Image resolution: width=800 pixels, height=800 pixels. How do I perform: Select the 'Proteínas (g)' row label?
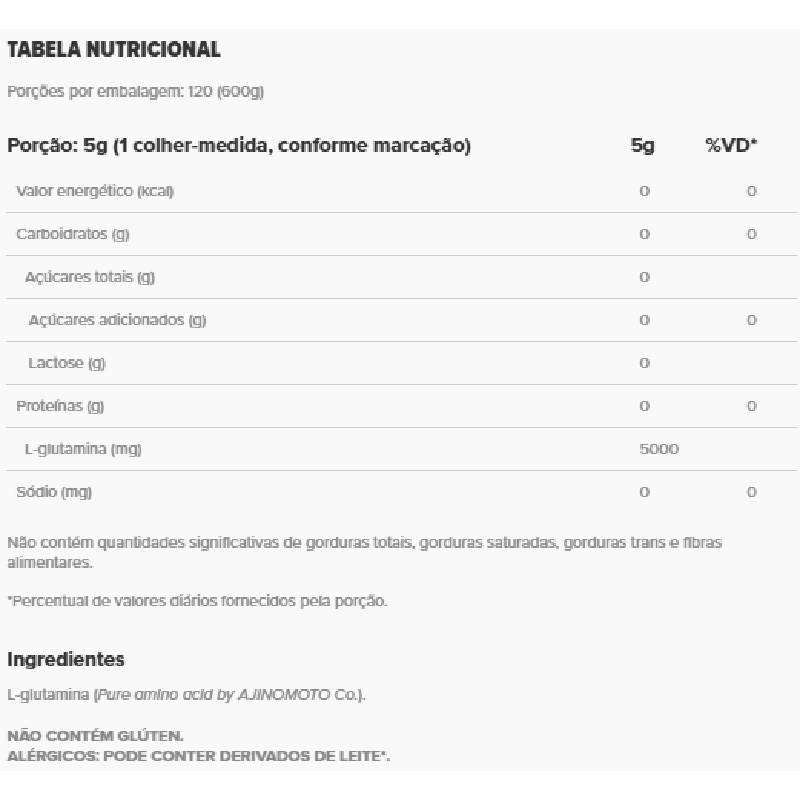click(60, 406)
